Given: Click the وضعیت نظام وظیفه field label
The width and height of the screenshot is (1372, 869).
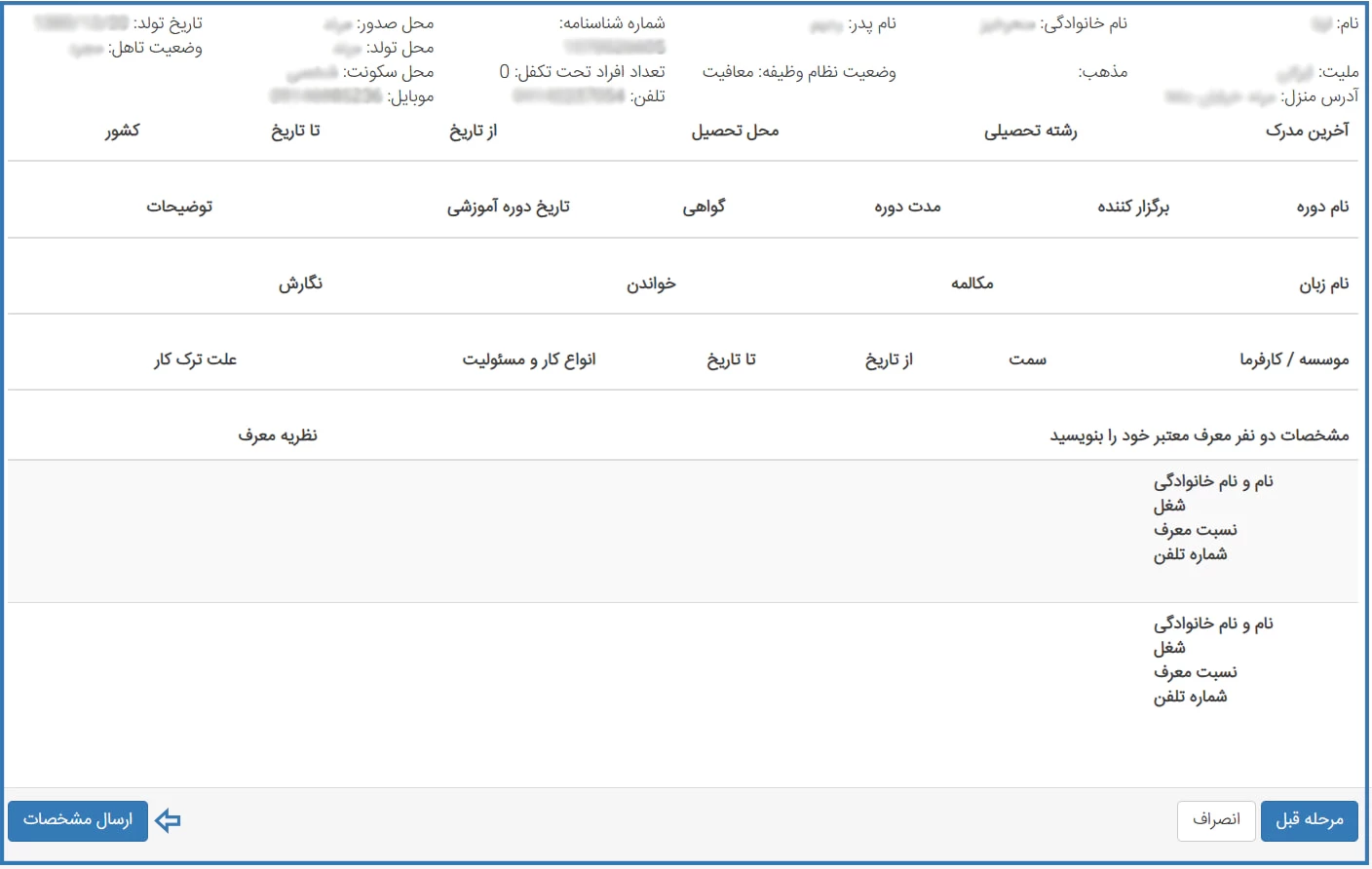Looking at the screenshot, I should tap(826, 72).
